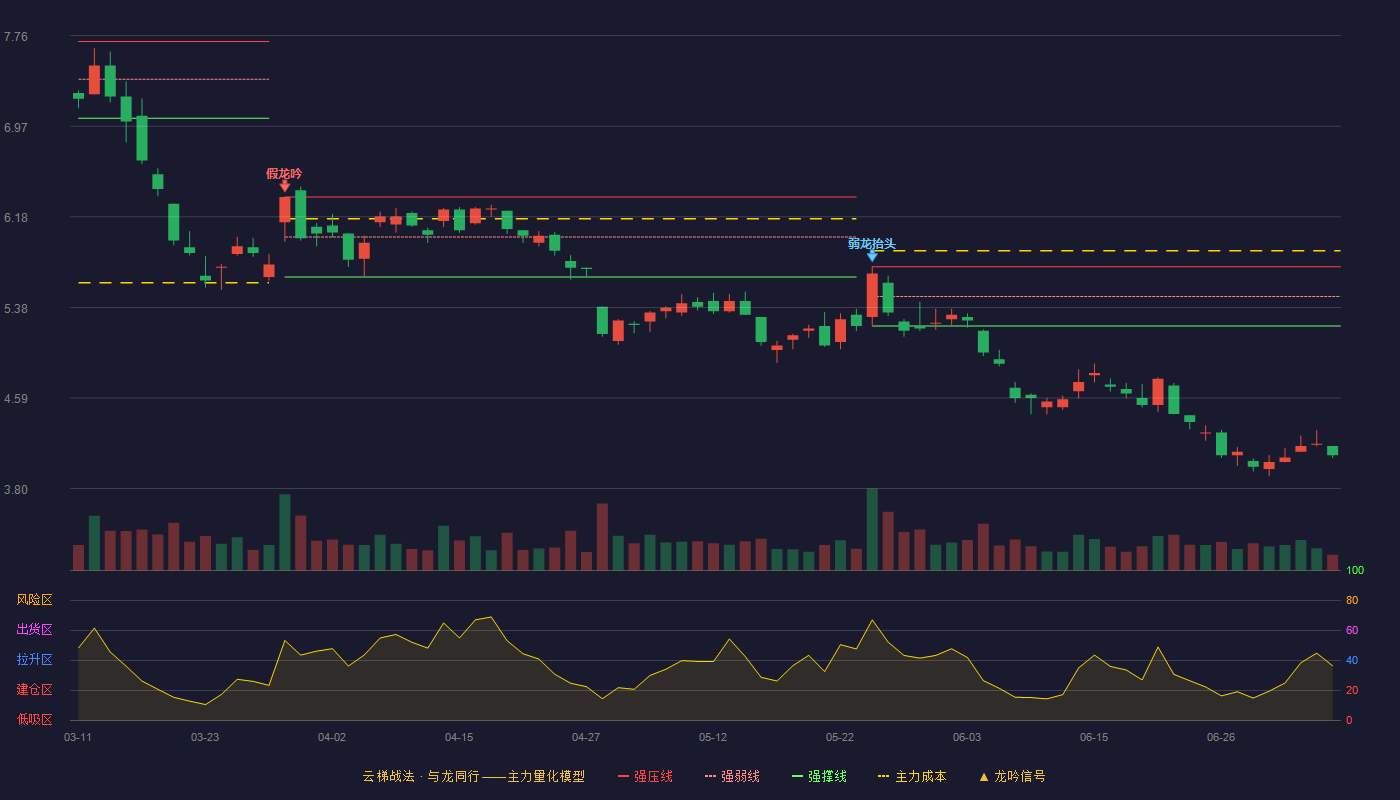Click the 04-27 date label

[586, 737]
